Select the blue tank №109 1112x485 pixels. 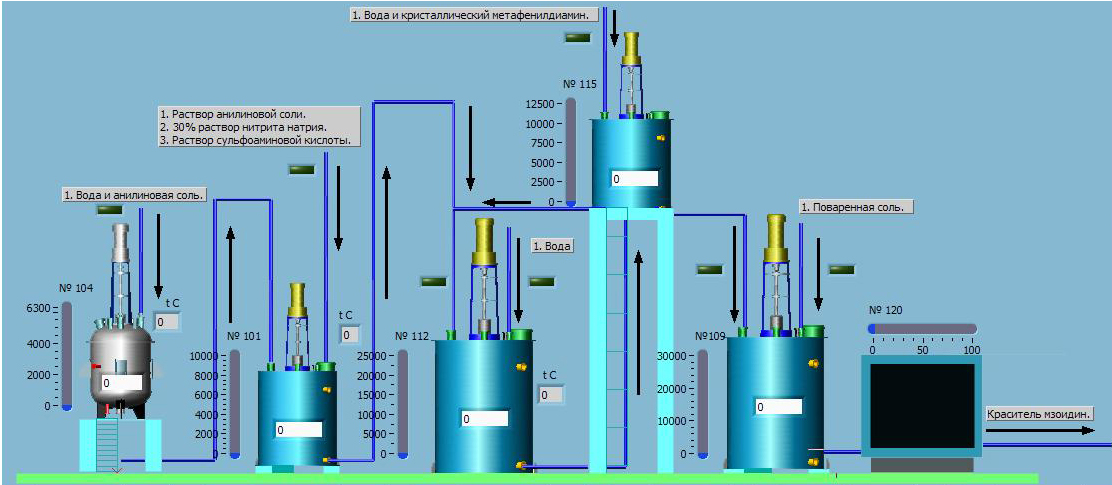(775, 402)
